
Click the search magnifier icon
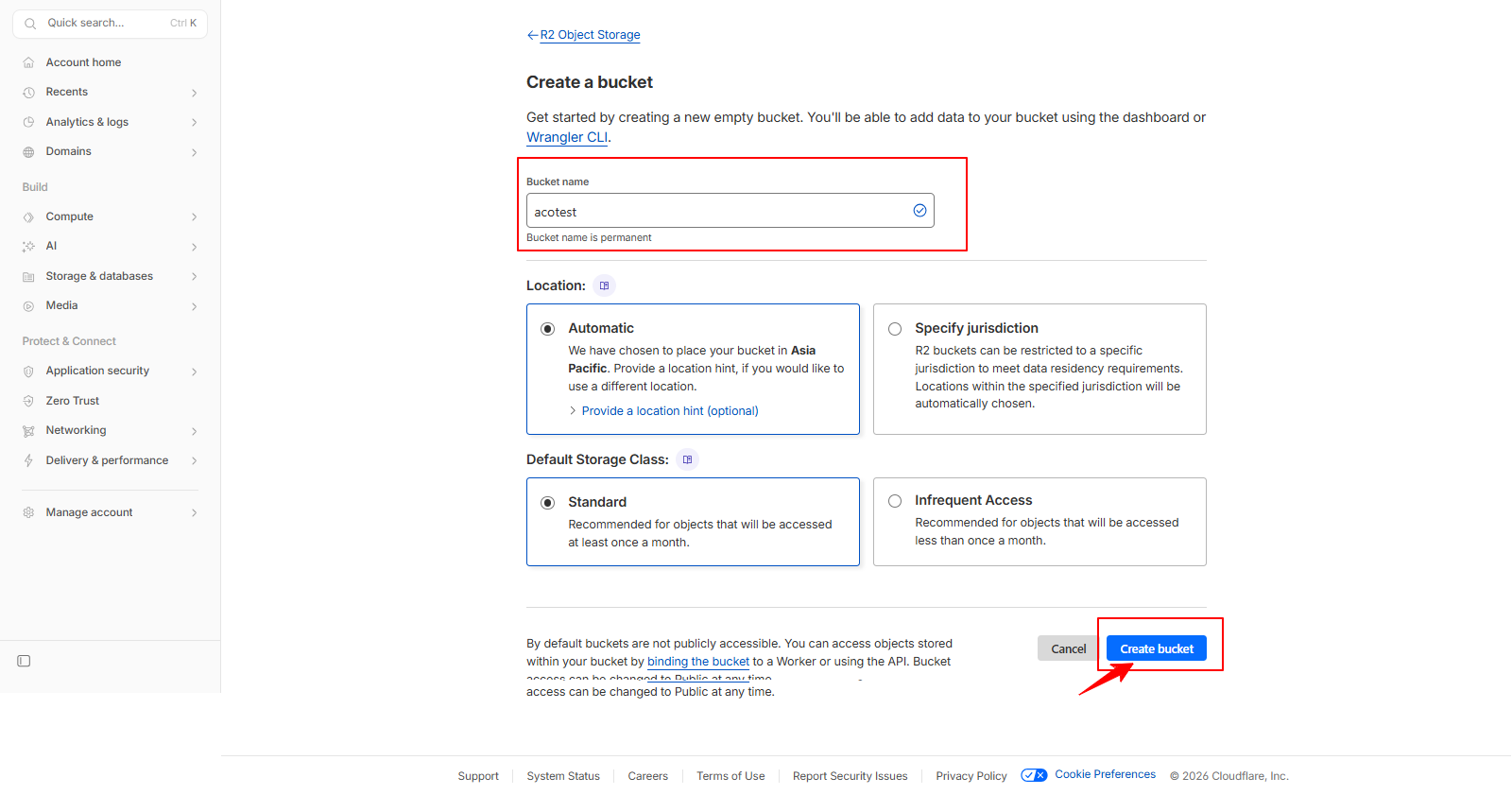[x=30, y=24]
